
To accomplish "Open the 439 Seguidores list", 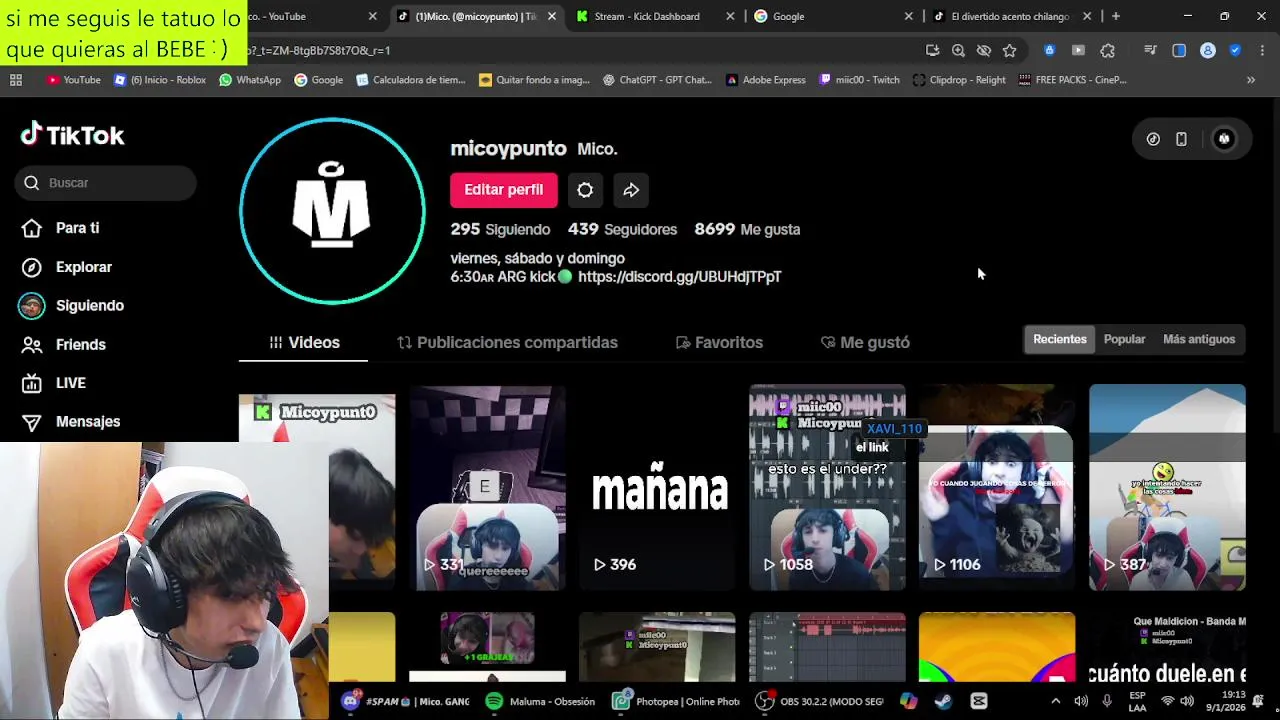I will [x=622, y=229].
